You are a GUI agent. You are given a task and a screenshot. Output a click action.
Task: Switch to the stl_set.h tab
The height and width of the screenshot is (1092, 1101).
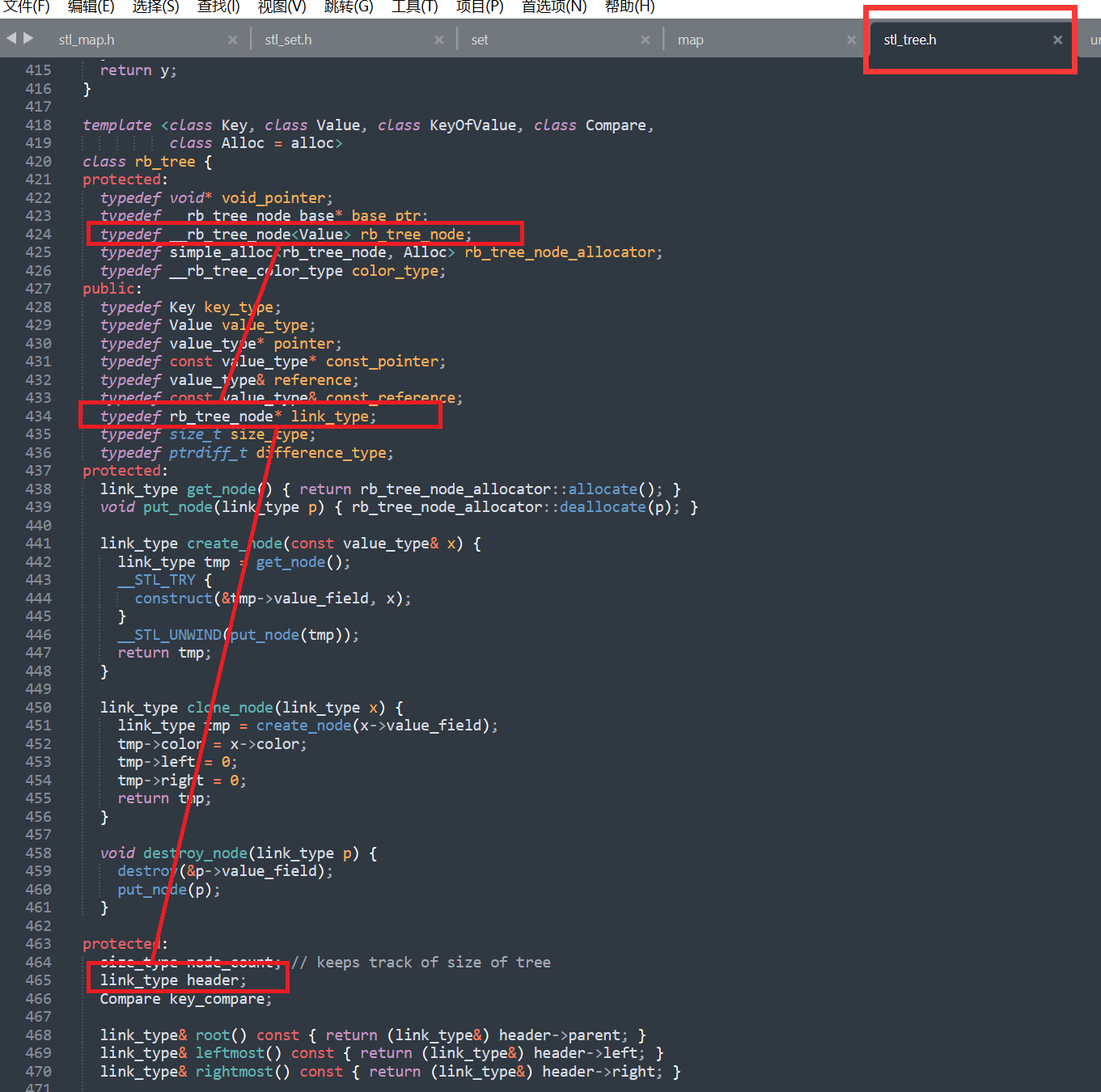(288, 40)
